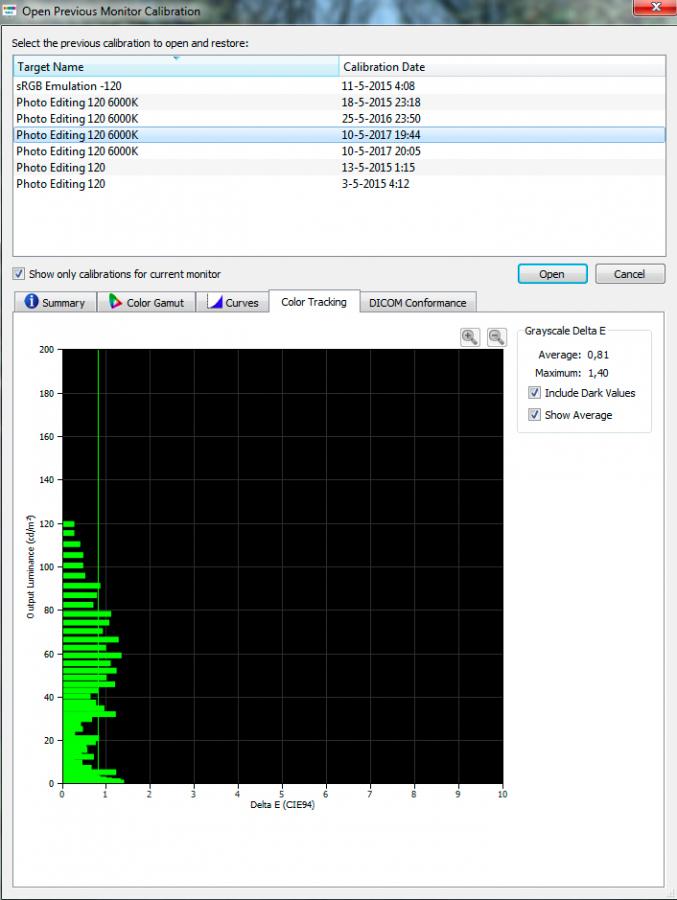Zoom in on the Delta E chart
This screenshot has height=900, width=677.
(470, 337)
